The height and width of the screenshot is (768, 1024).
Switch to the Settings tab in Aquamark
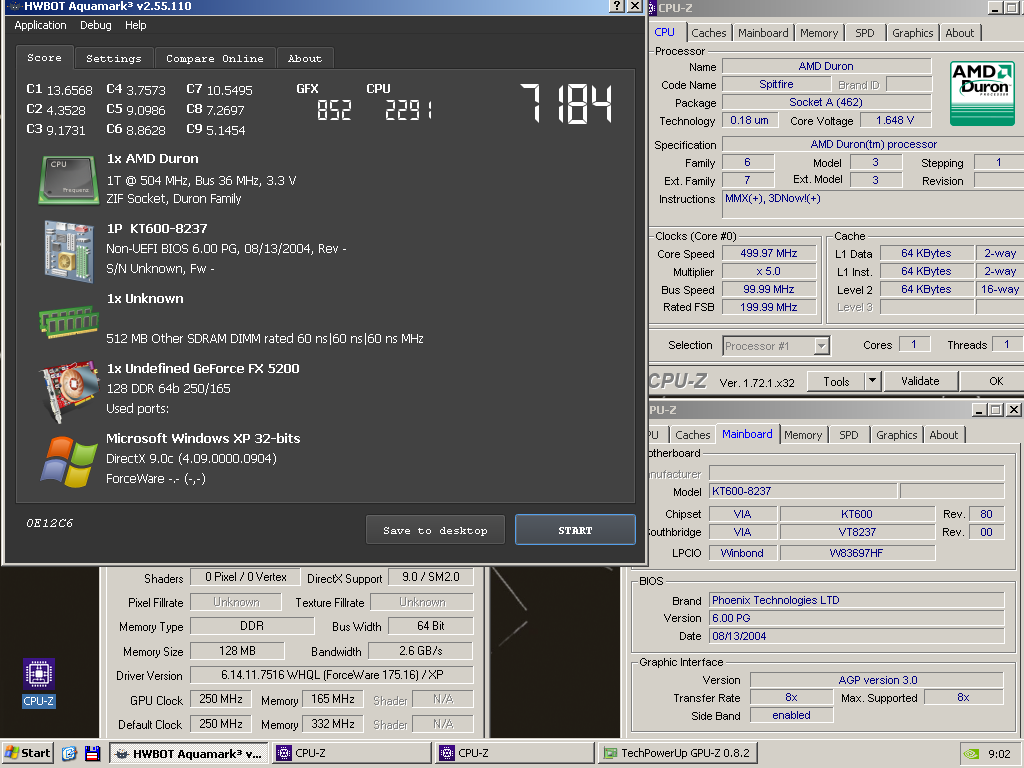pos(114,58)
